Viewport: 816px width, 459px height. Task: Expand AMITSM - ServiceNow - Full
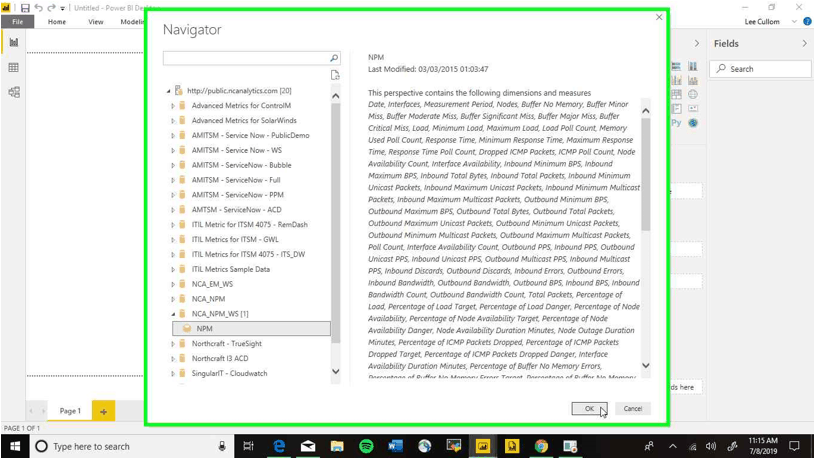click(x=173, y=180)
